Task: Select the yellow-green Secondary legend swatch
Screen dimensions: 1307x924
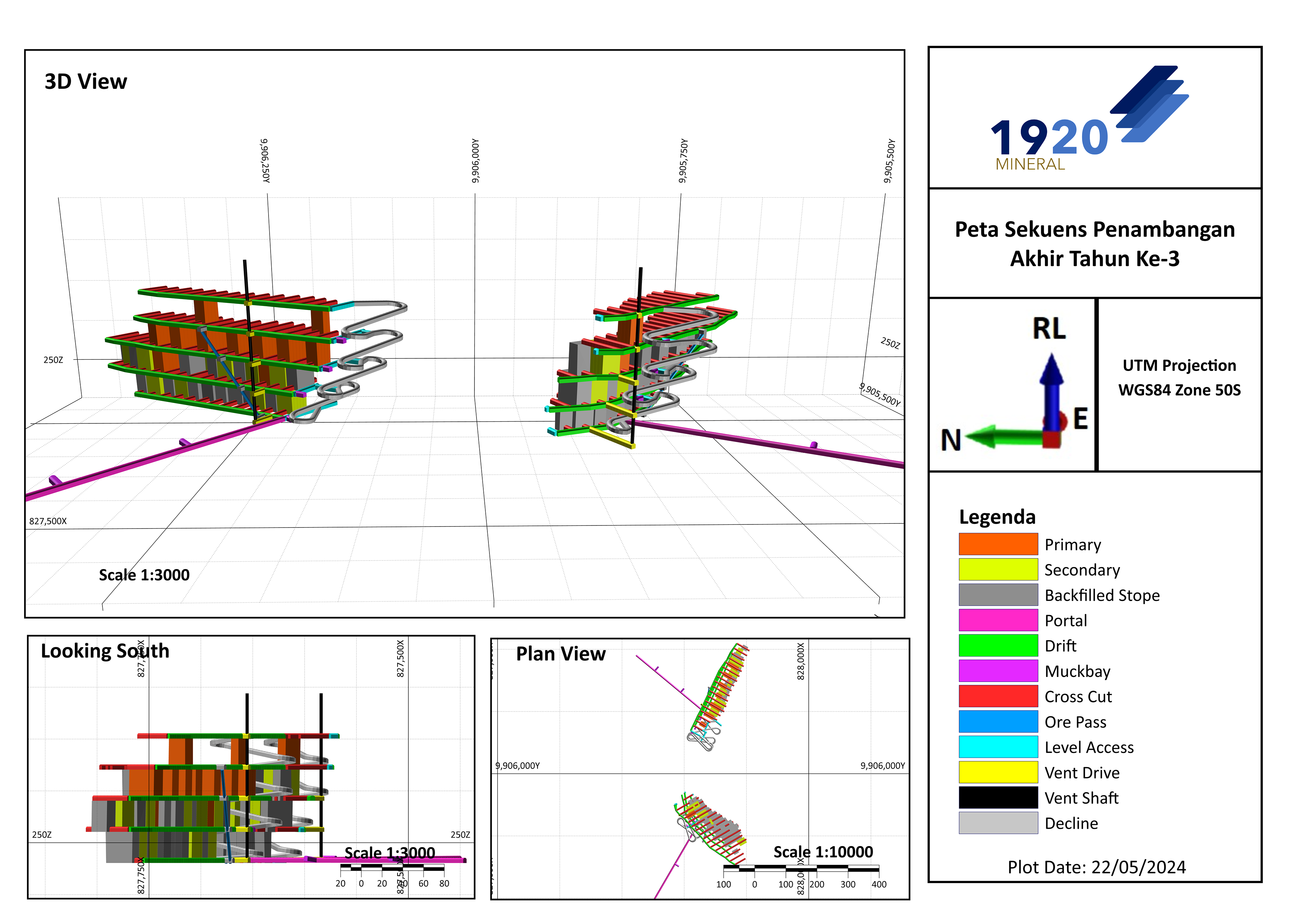Action: pyautogui.click(x=998, y=569)
